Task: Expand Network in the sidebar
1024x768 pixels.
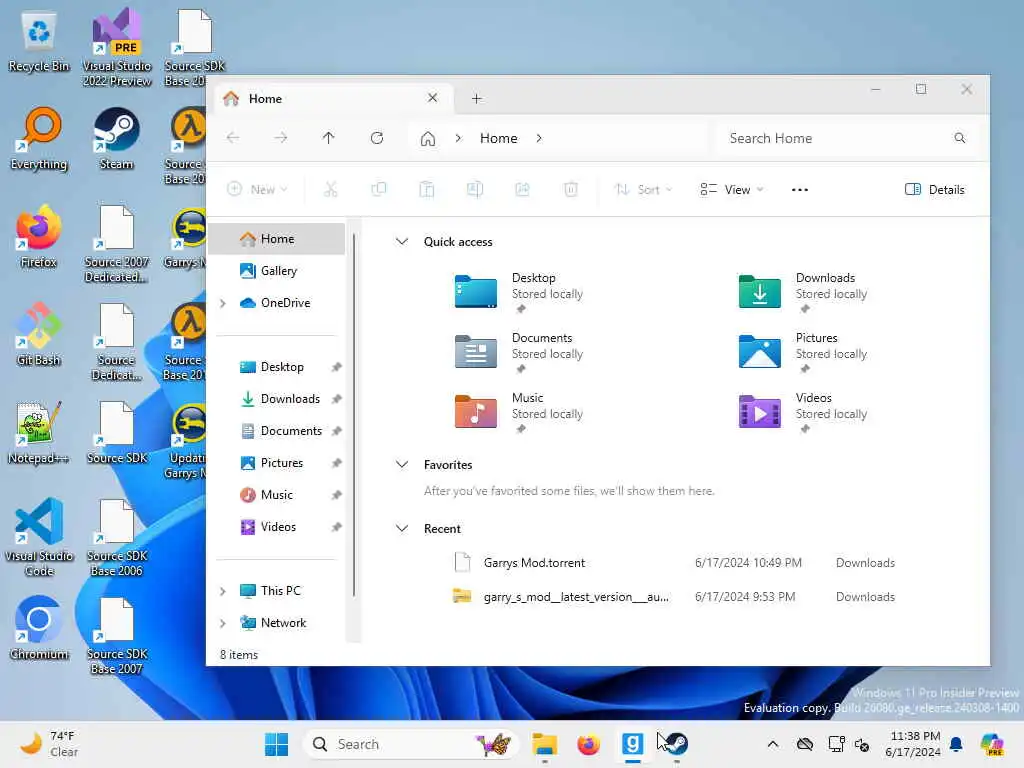Action: 223,623
